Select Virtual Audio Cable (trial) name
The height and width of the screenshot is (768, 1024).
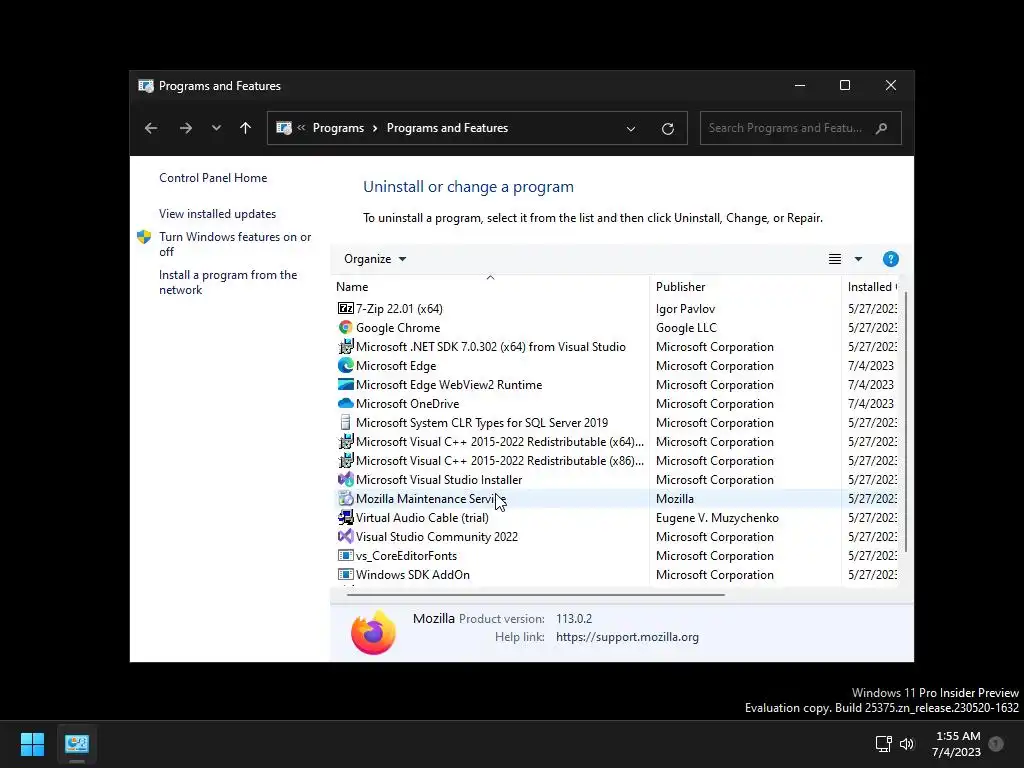422,517
